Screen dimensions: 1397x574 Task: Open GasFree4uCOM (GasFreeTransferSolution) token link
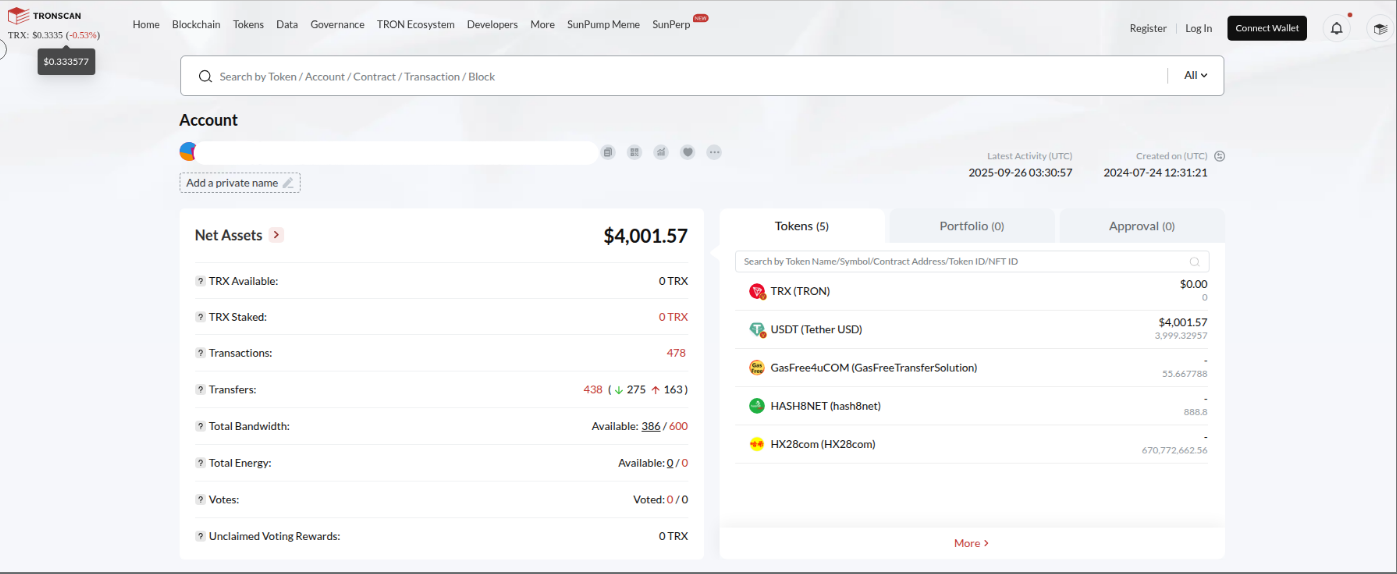[874, 367]
